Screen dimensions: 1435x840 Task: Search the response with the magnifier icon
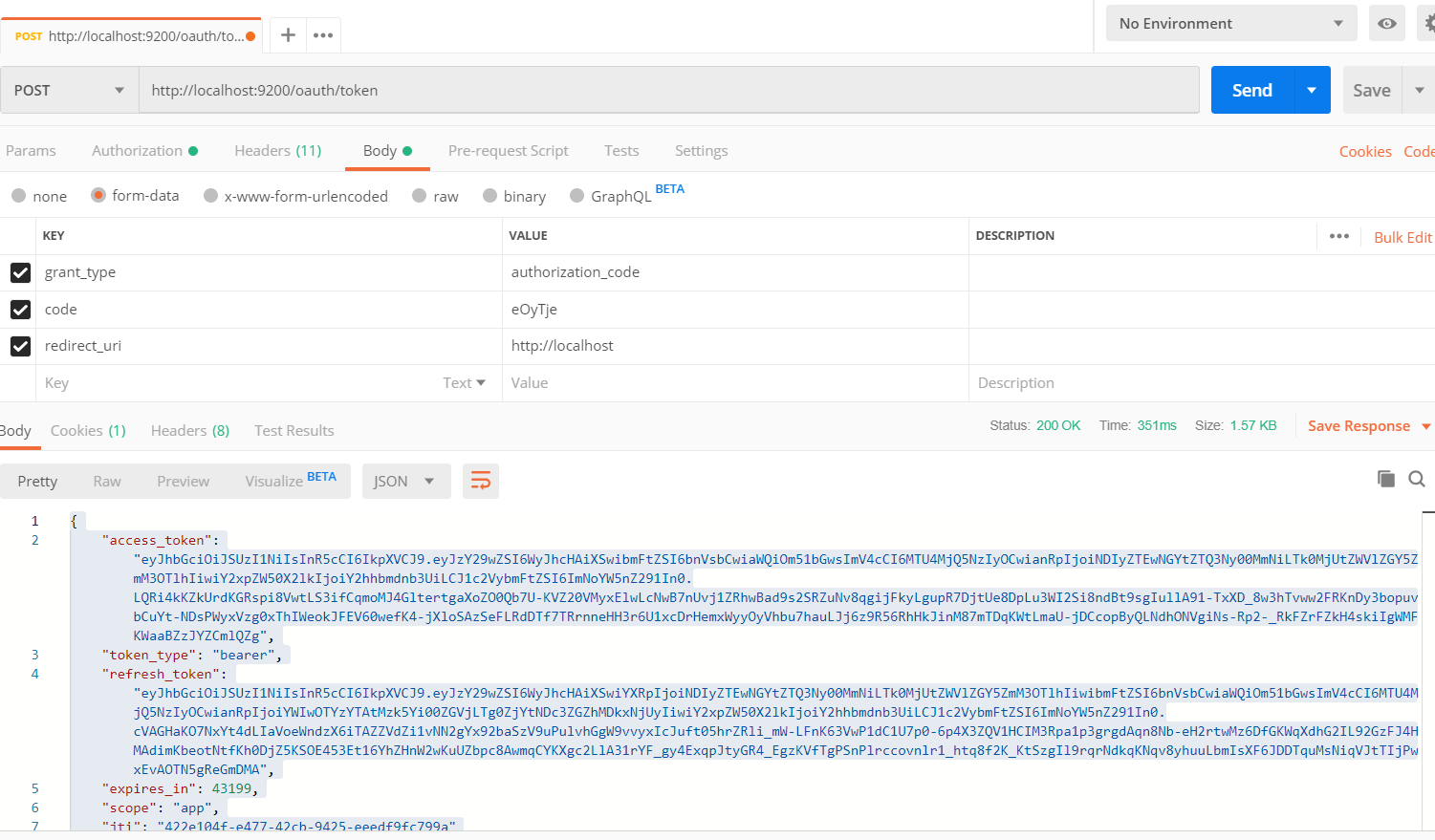click(1417, 479)
